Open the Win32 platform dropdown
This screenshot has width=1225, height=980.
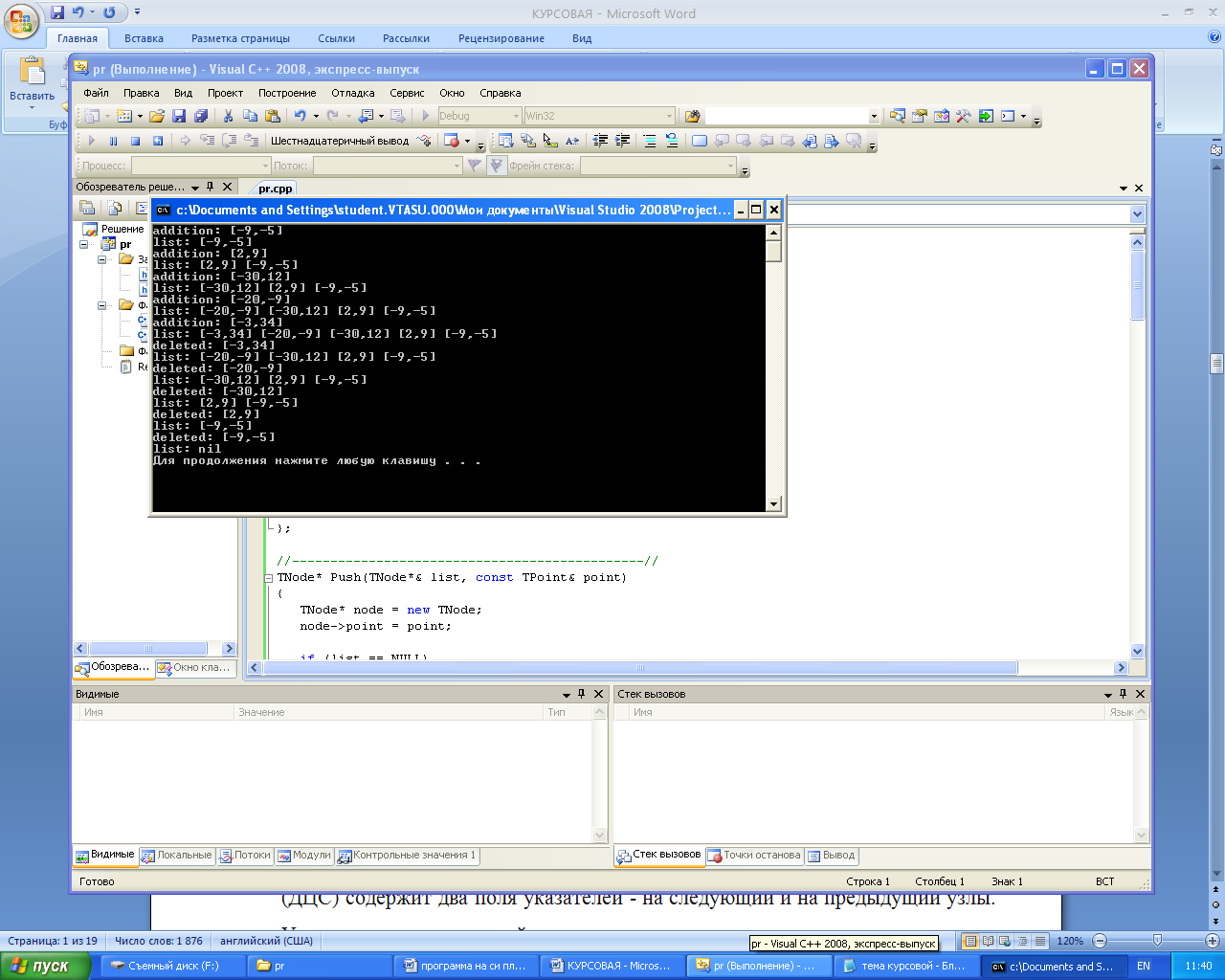tap(669, 116)
